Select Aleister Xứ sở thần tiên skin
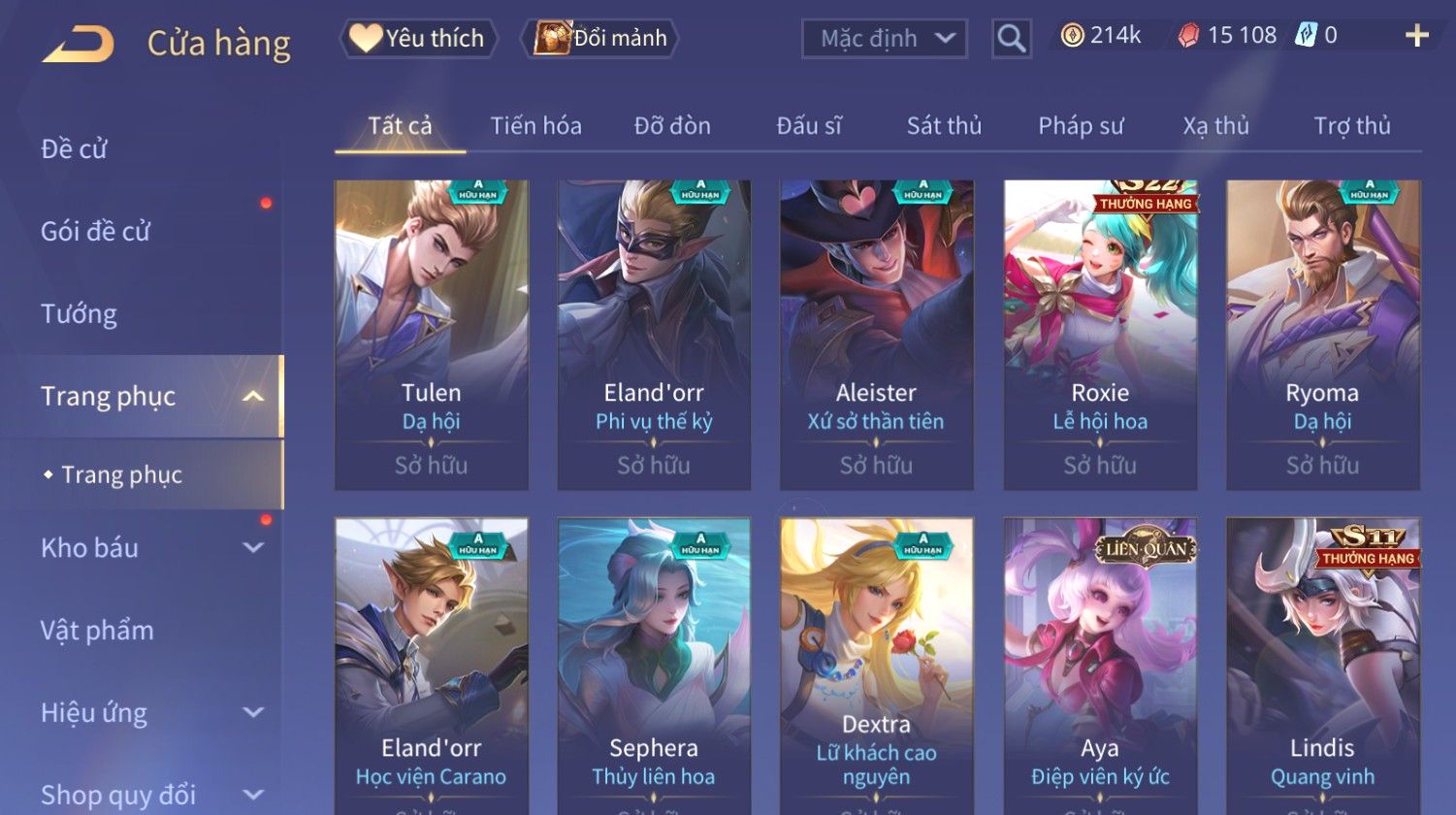1456x815 pixels. pos(876,335)
